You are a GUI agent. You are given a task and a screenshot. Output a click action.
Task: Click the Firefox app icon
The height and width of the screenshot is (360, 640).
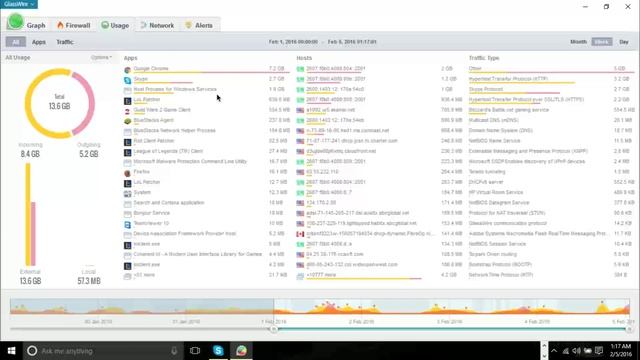[x=127, y=173]
